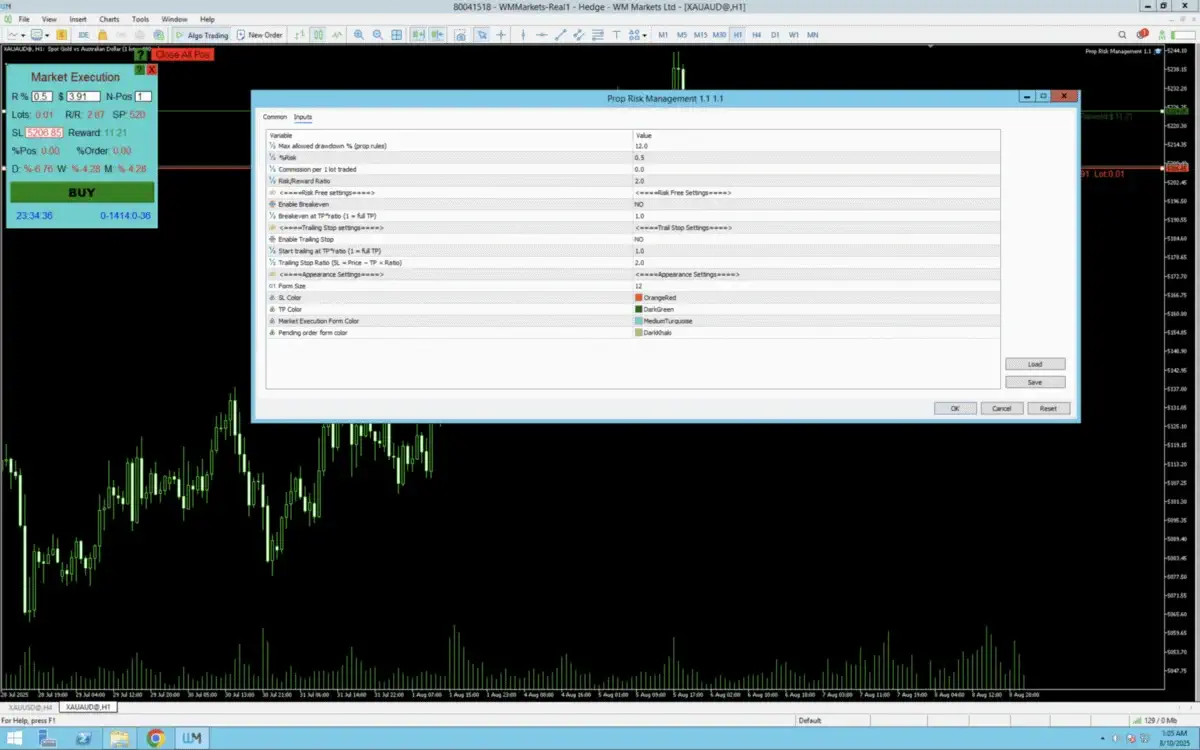Toggle the chart shift icon
Screen dimensions: 1200x750
click(437, 35)
